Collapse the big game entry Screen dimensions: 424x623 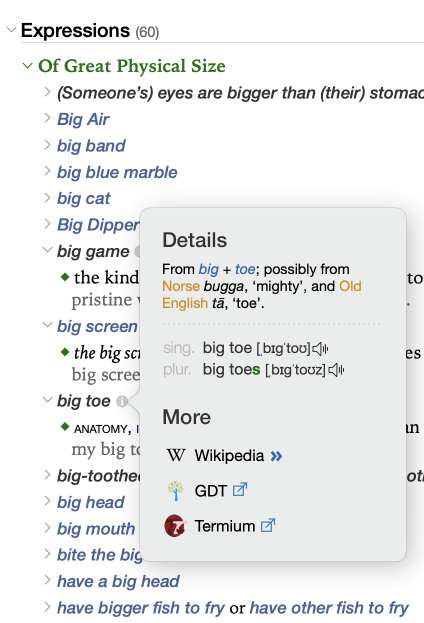coord(47,250)
